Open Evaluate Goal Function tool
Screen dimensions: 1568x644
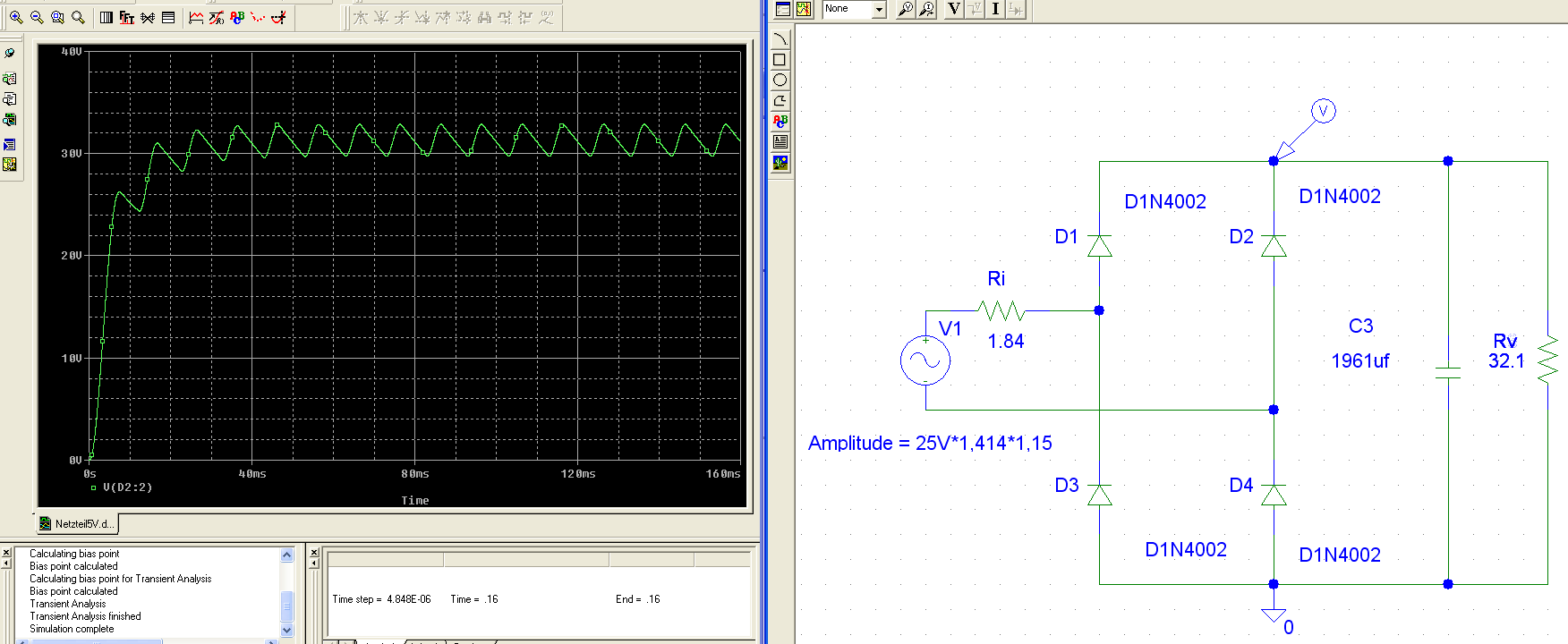[x=217, y=17]
